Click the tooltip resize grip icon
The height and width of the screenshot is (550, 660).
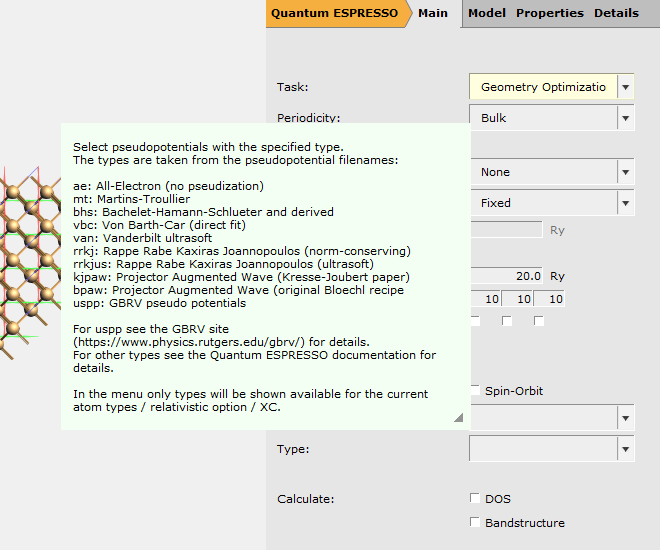pos(458,418)
